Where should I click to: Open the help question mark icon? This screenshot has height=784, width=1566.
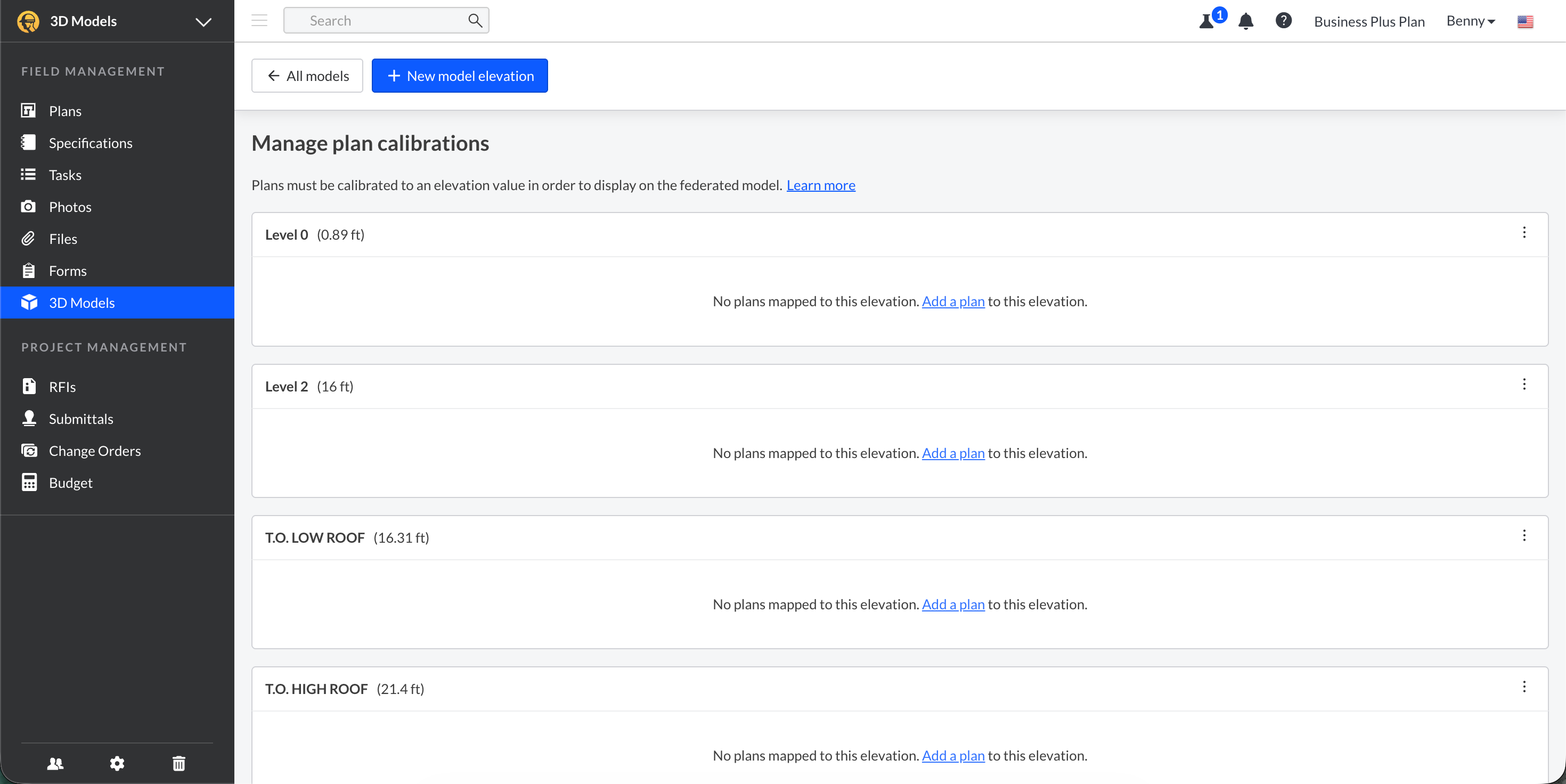pos(1283,21)
